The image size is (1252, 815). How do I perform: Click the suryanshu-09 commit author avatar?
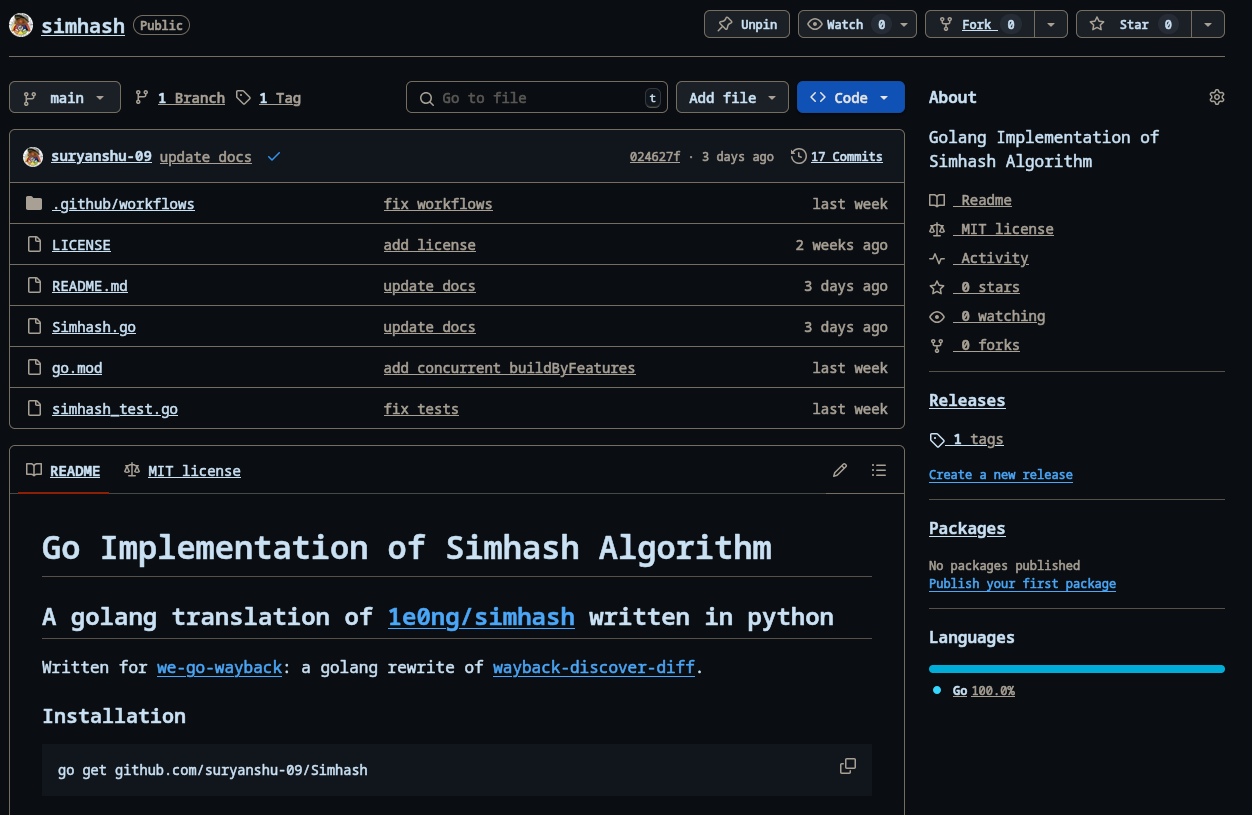[33, 156]
